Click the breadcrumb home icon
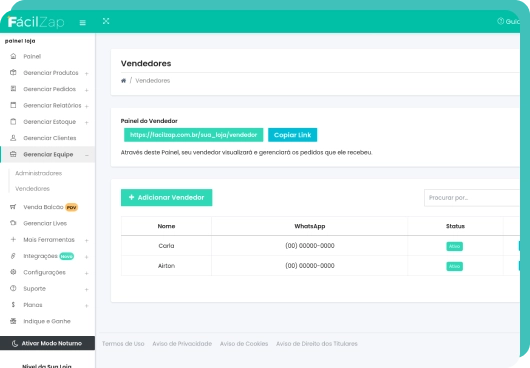Image resolution: width=530 pixels, height=368 pixels. point(123,80)
